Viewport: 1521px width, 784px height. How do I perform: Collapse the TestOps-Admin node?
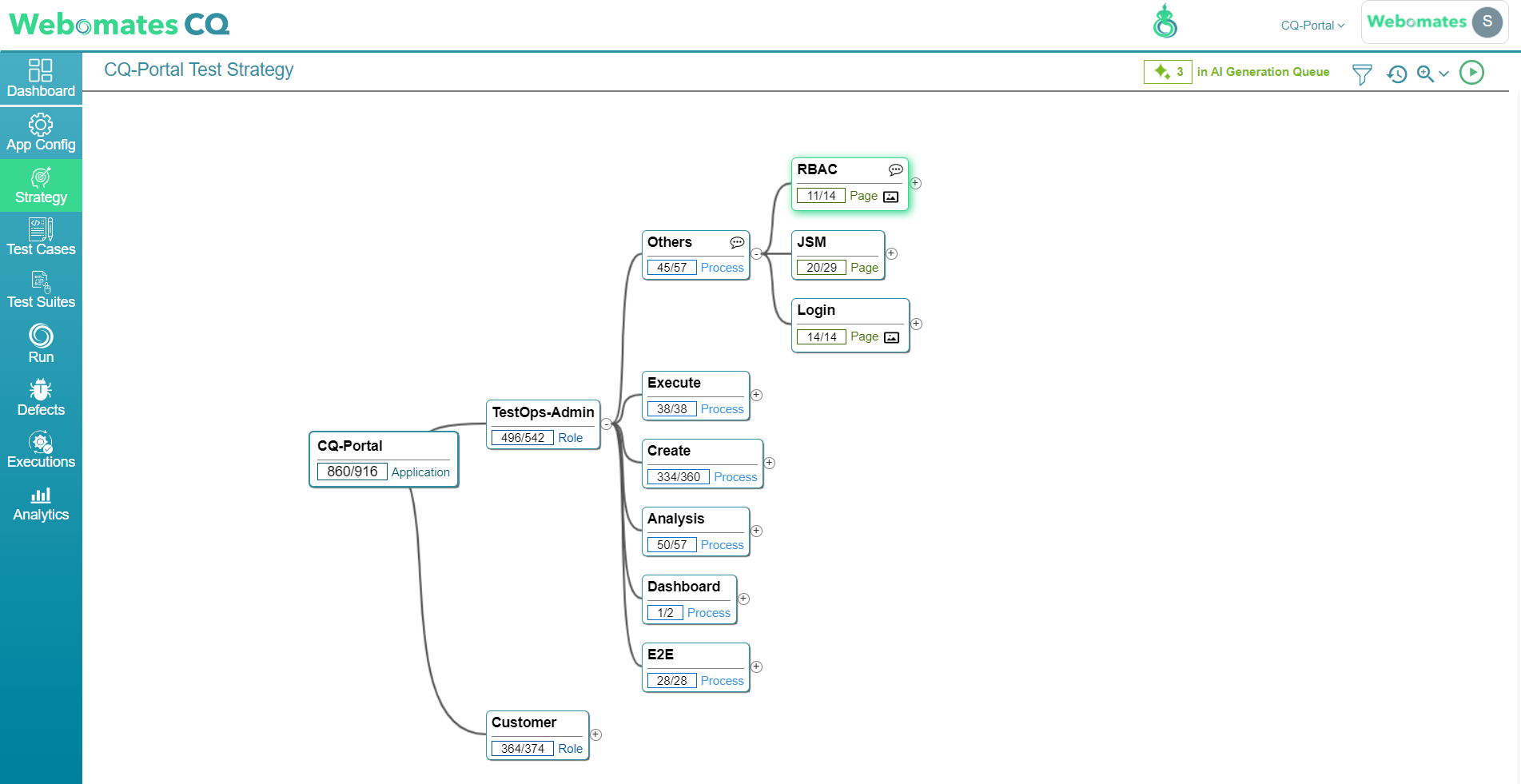pyautogui.click(x=607, y=424)
